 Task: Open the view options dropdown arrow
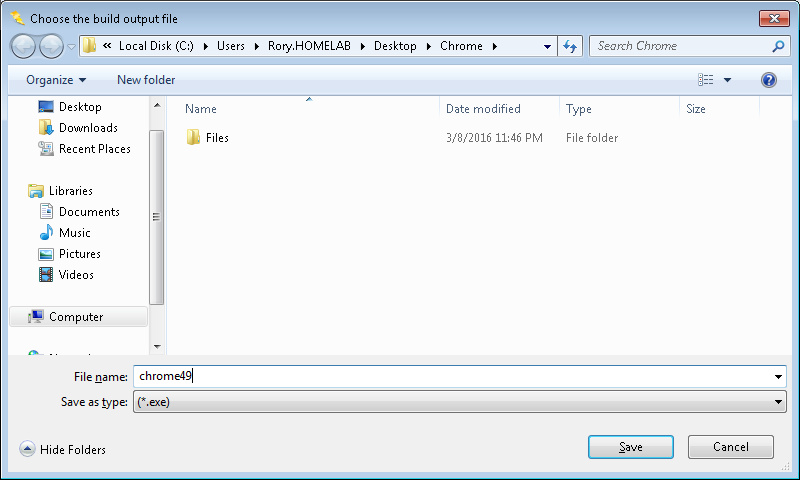coord(728,80)
